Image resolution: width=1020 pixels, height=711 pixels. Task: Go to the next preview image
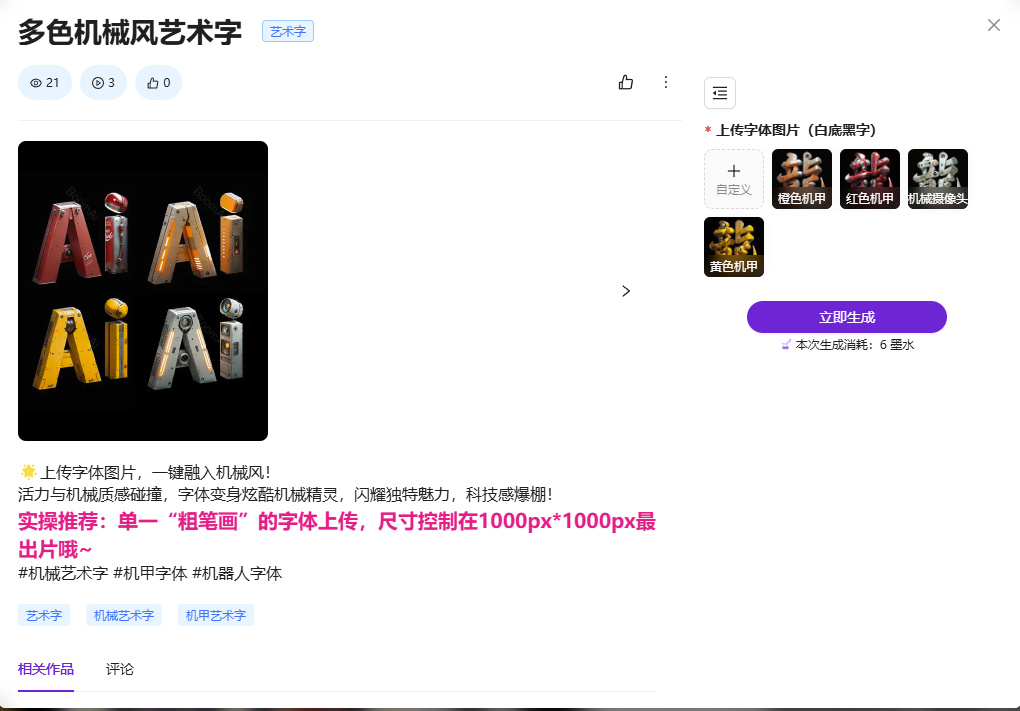626,291
